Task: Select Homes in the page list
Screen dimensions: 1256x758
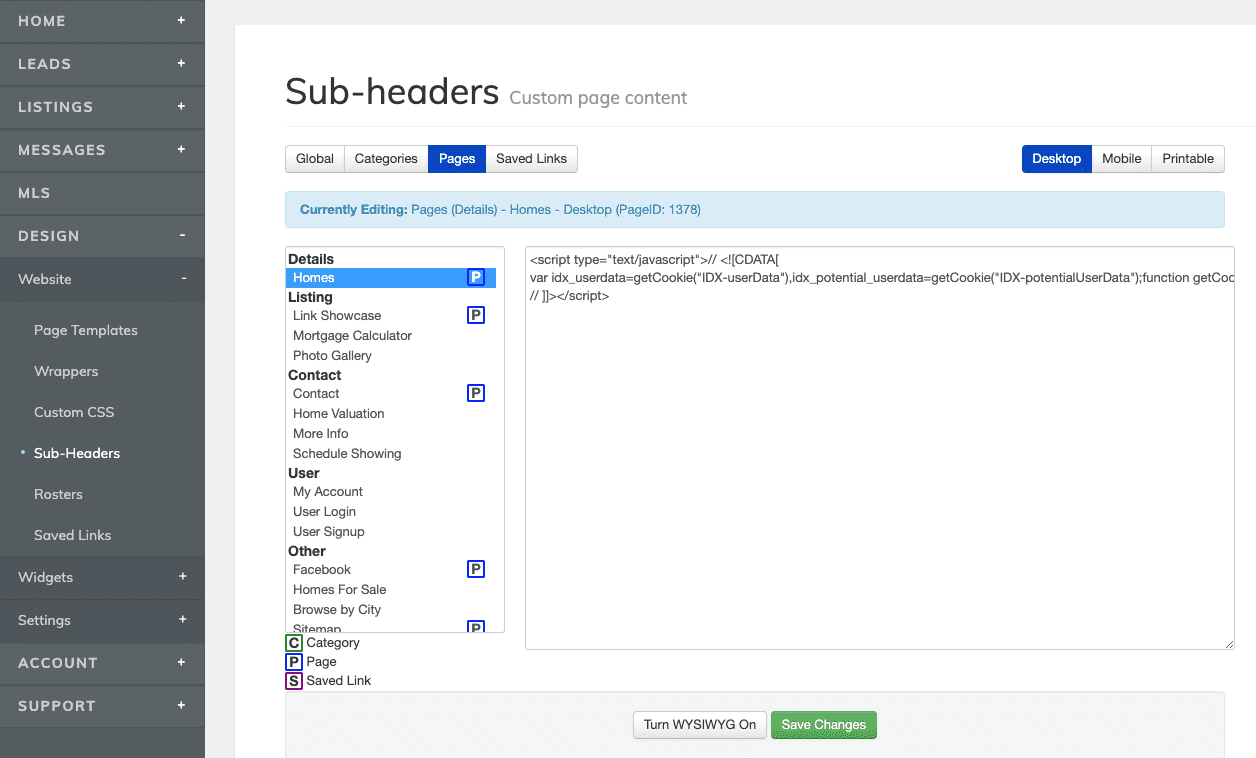Action: pyautogui.click(x=391, y=278)
